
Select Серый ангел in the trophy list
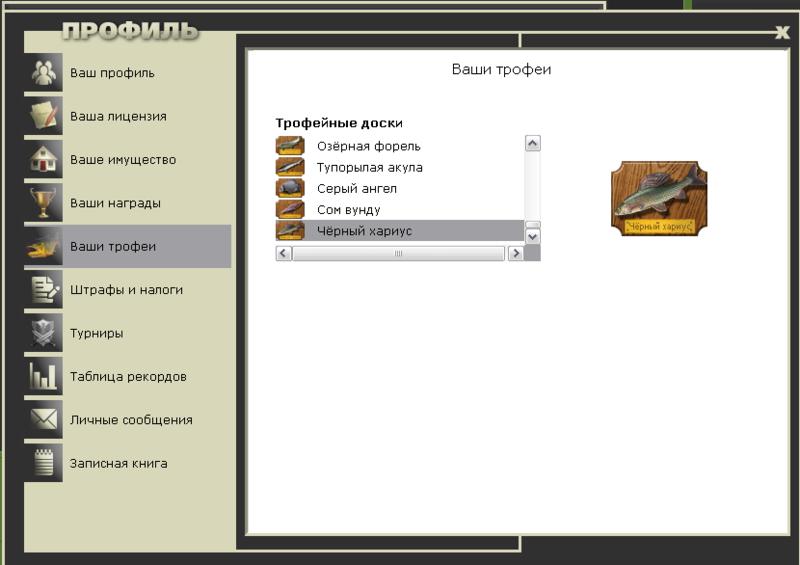399,188
